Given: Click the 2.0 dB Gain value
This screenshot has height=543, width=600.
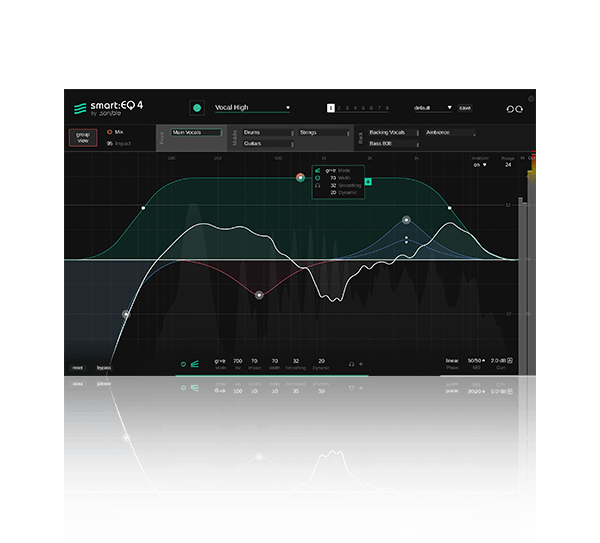Looking at the screenshot, I should click(498, 361).
